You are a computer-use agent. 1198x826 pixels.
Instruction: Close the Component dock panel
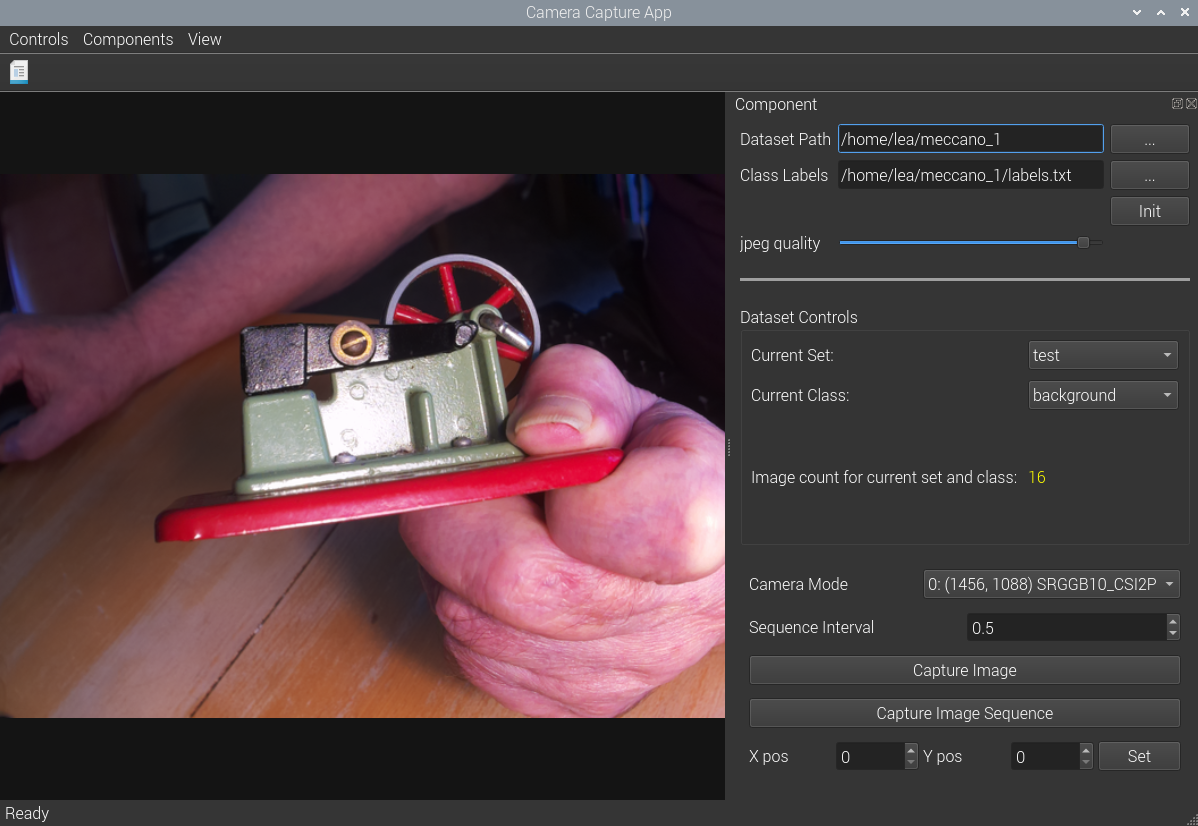tap(1191, 103)
